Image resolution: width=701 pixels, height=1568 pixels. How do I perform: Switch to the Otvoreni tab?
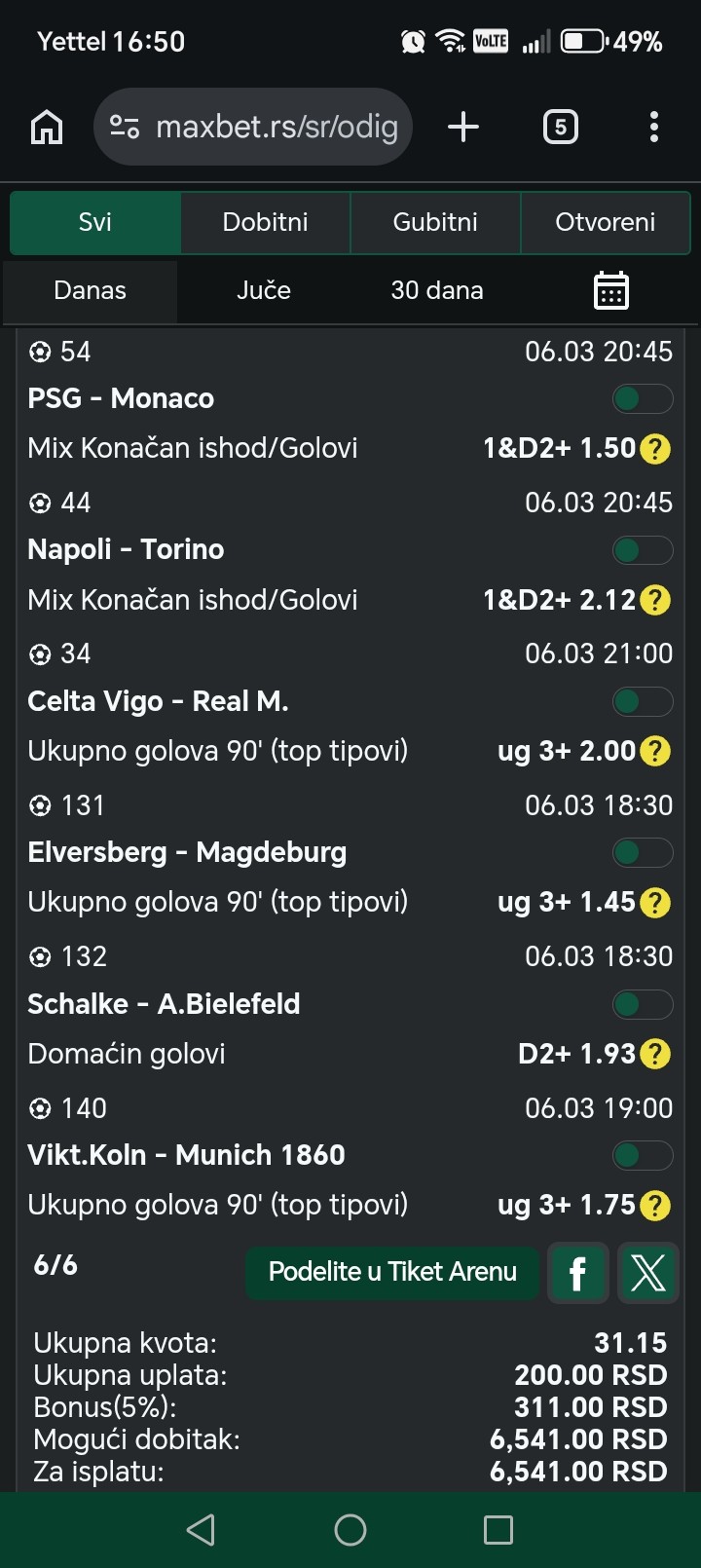(605, 222)
